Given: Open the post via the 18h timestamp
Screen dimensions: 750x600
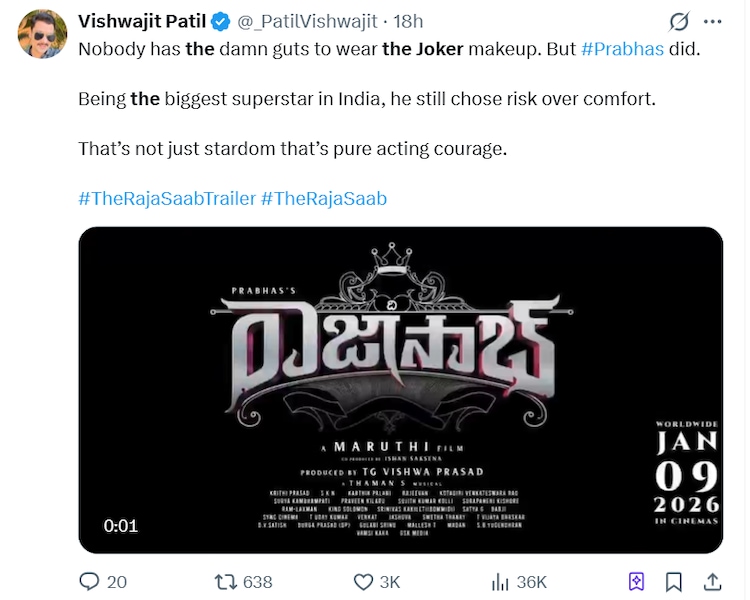Looking at the screenshot, I should (x=408, y=22).
